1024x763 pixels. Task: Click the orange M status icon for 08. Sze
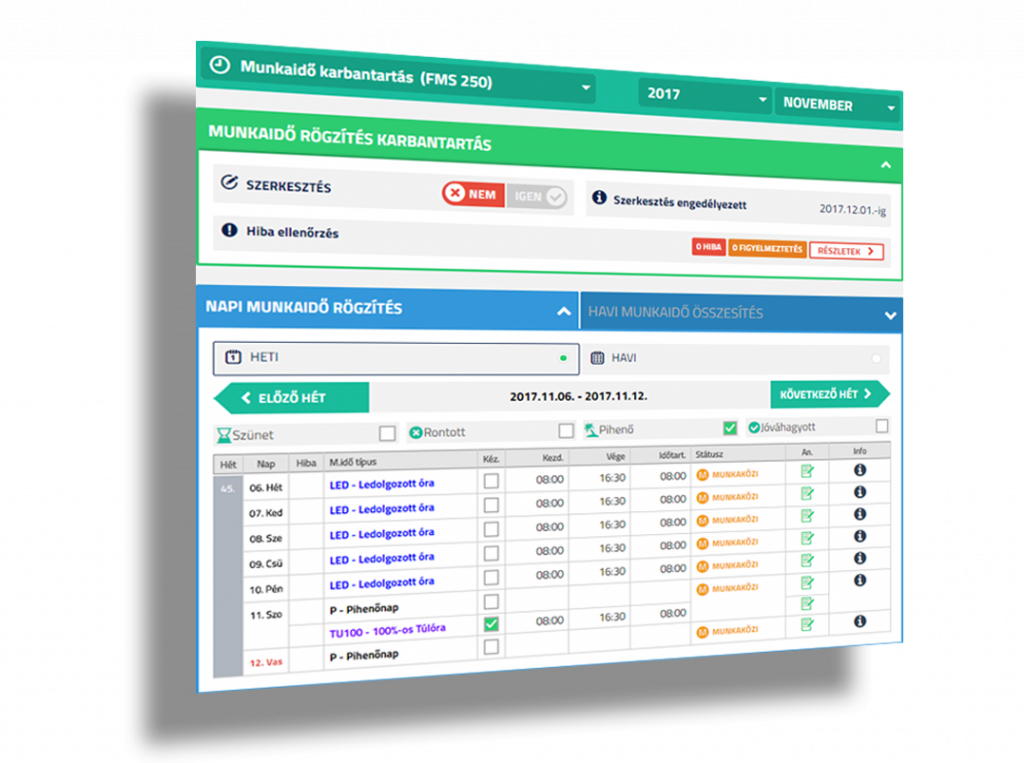tap(702, 521)
